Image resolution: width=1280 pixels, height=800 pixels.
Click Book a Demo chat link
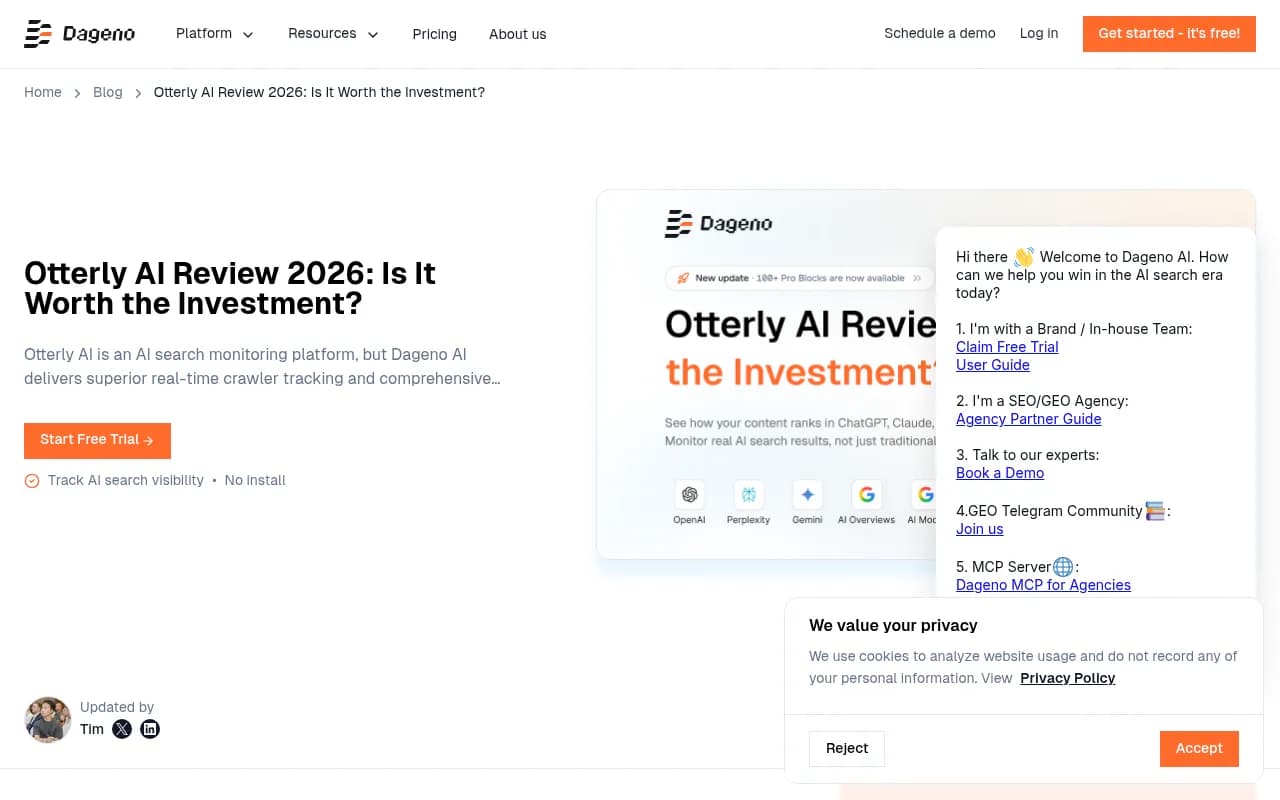point(1000,473)
